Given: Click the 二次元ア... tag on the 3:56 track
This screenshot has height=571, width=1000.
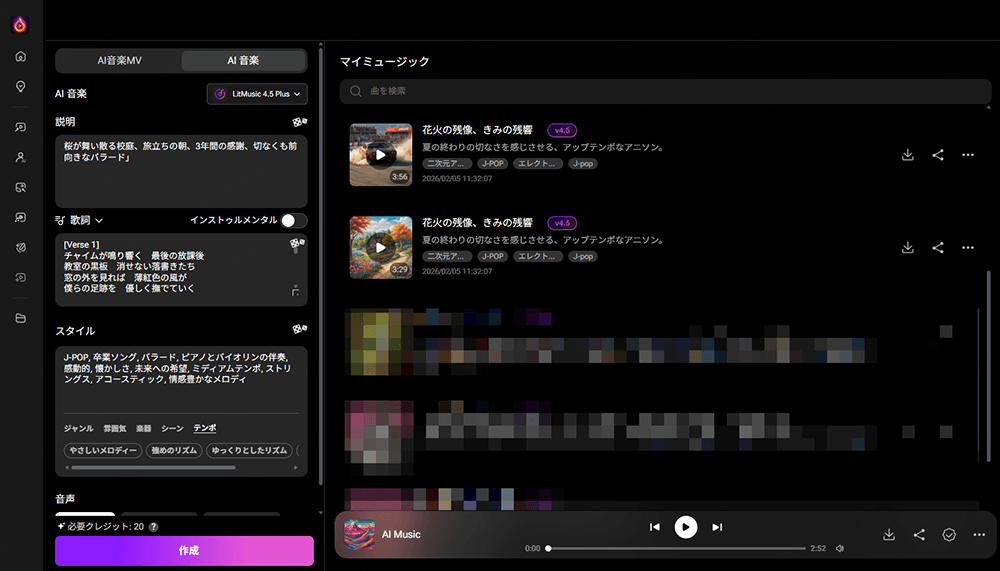Looking at the screenshot, I should pyautogui.click(x=446, y=164).
